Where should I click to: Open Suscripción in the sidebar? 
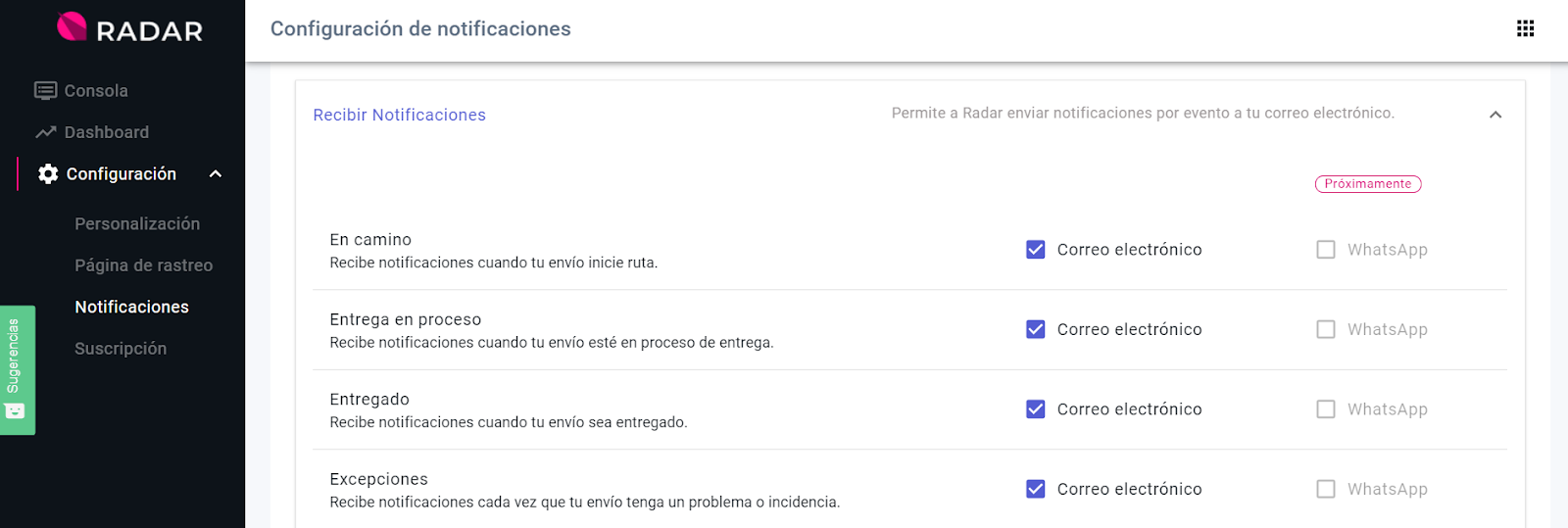(121, 349)
